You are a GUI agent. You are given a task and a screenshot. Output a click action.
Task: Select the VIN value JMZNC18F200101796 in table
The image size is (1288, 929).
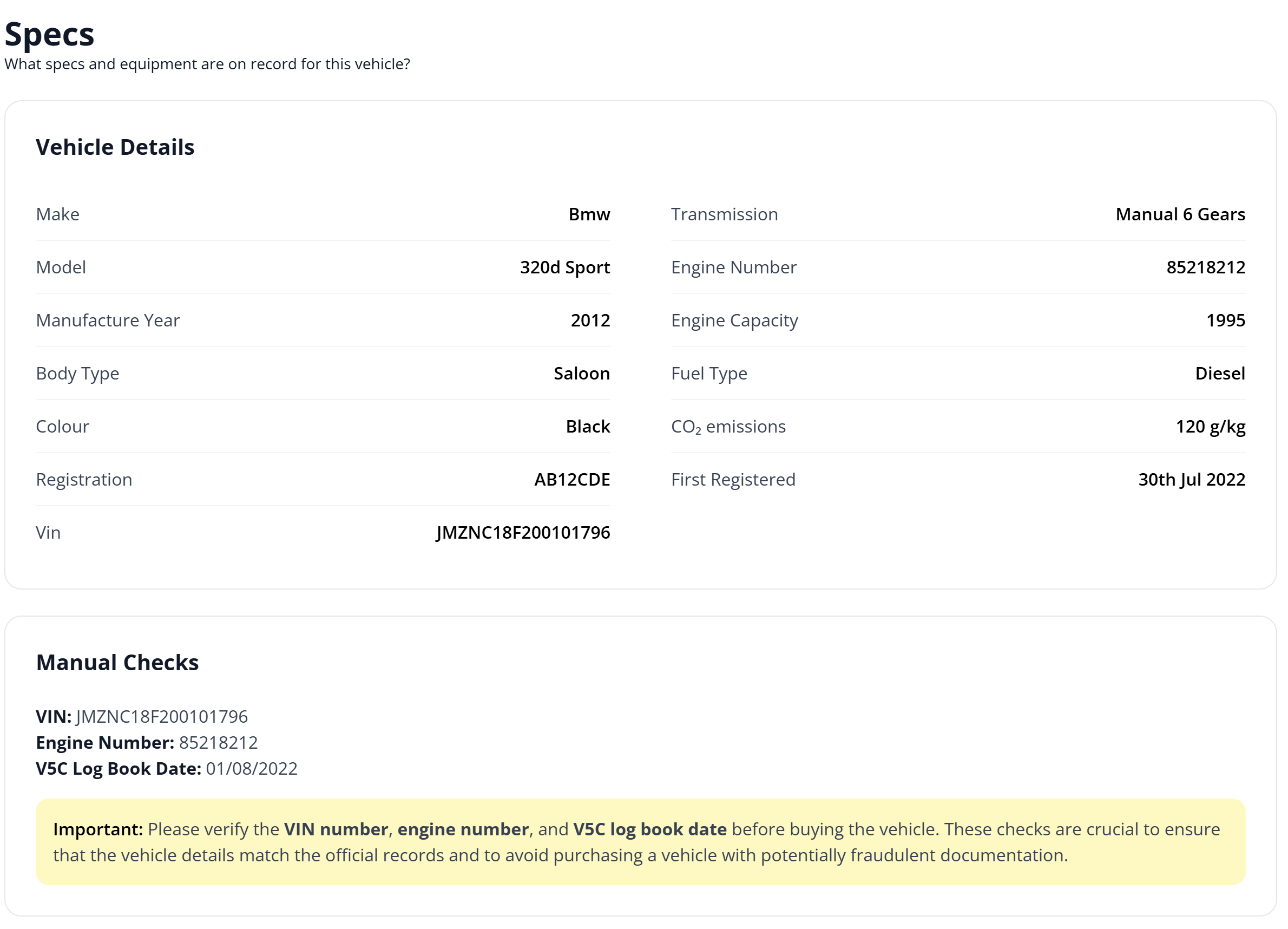click(x=522, y=532)
